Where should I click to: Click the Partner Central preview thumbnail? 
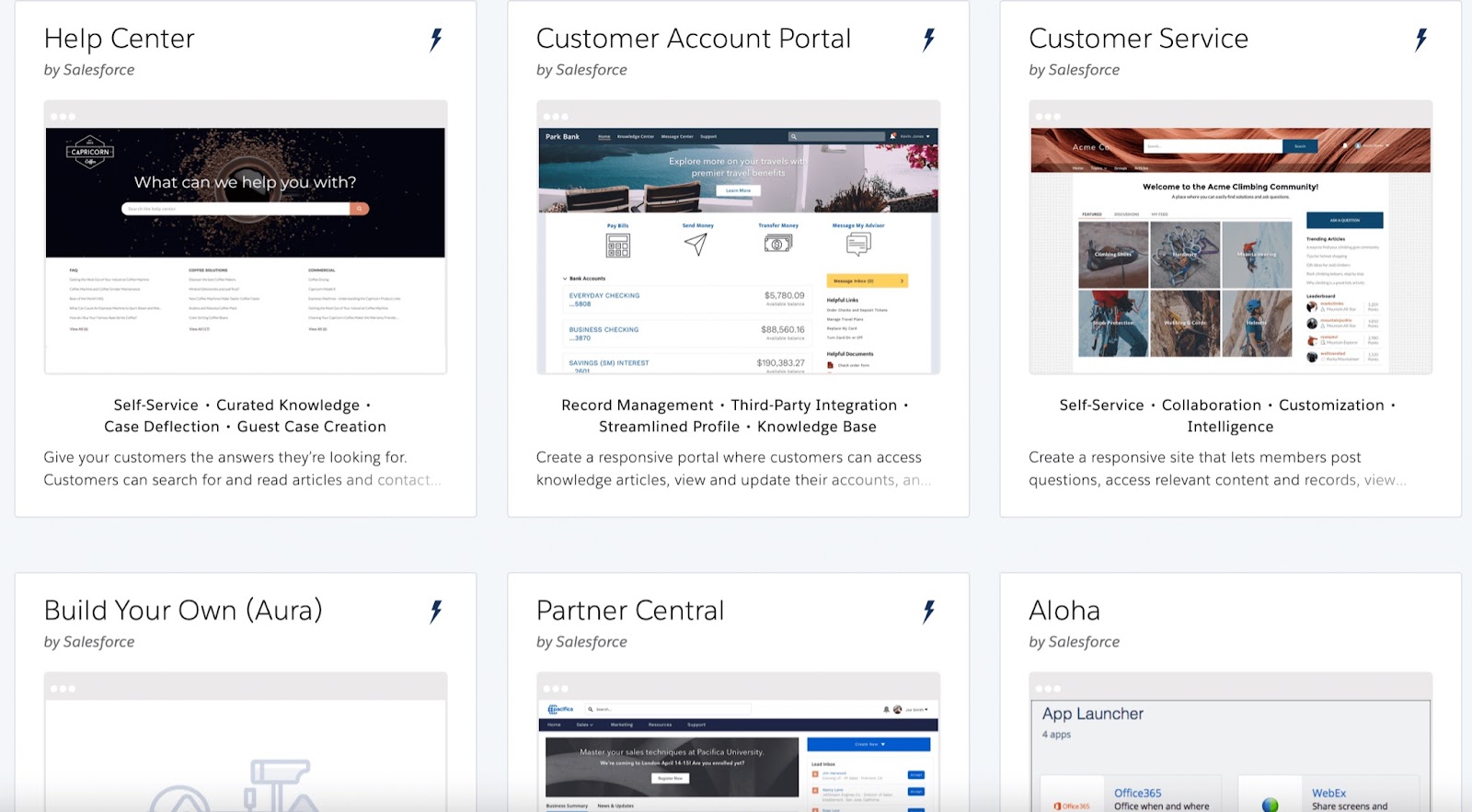(x=738, y=742)
